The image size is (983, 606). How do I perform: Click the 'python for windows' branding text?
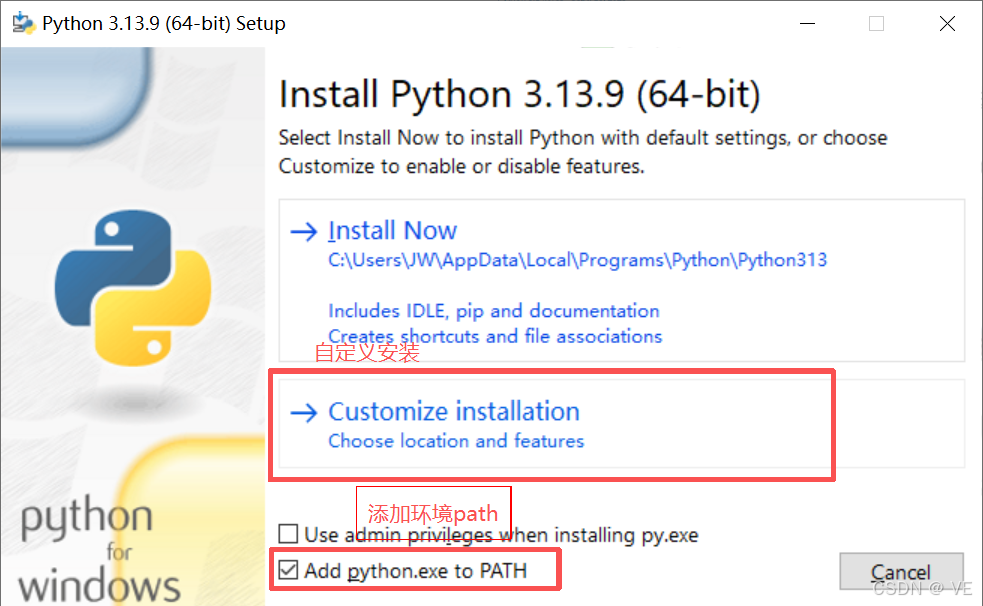[x=100, y=549]
